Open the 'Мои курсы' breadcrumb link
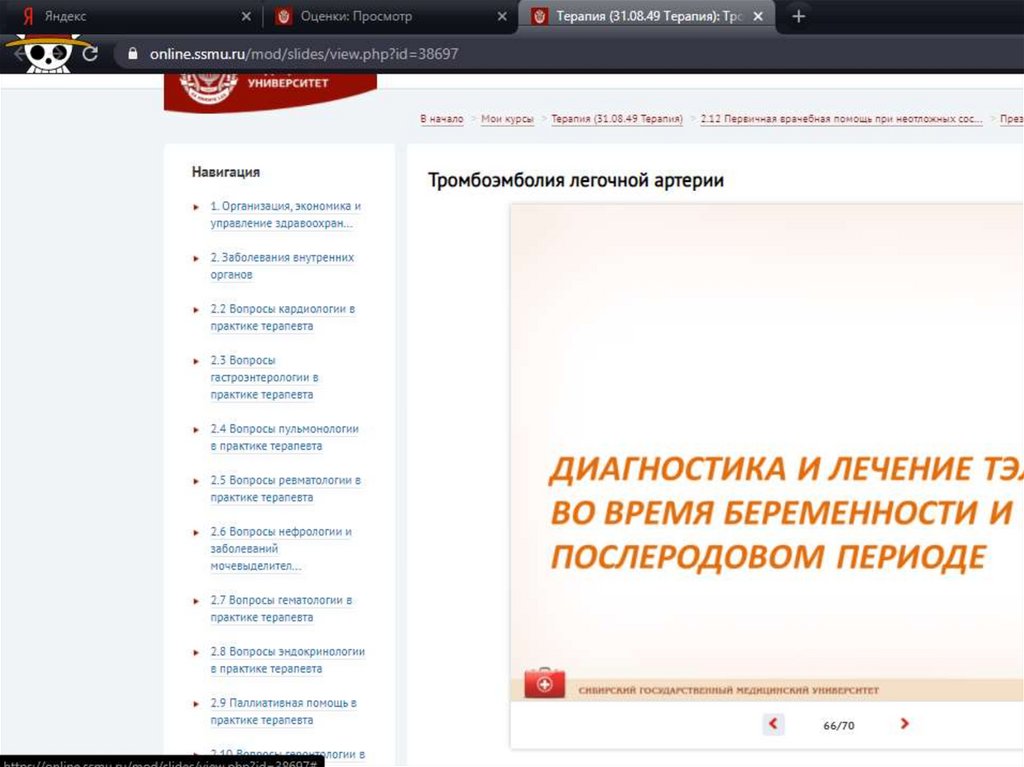The height and width of the screenshot is (767, 1024). click(507, 119)
